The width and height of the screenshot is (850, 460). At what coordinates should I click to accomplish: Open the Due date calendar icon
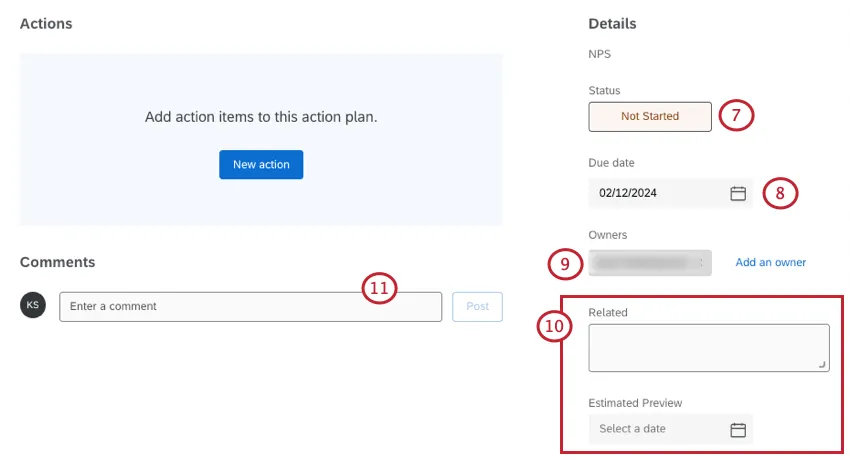click(x=738, y=193)
